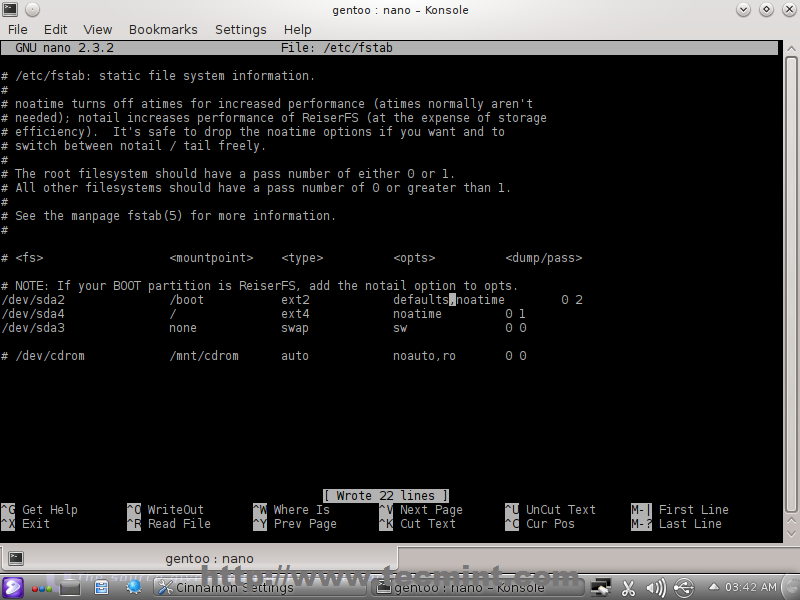
Task: Open the USB device notifier tray icon
Action: pyautogui.click(x=684, y=588)
